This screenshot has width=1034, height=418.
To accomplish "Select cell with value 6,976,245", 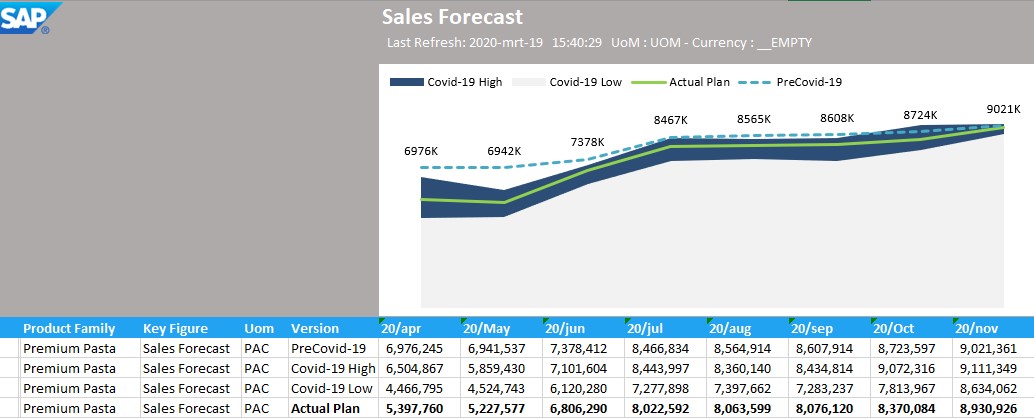I will tap(419, 348).
